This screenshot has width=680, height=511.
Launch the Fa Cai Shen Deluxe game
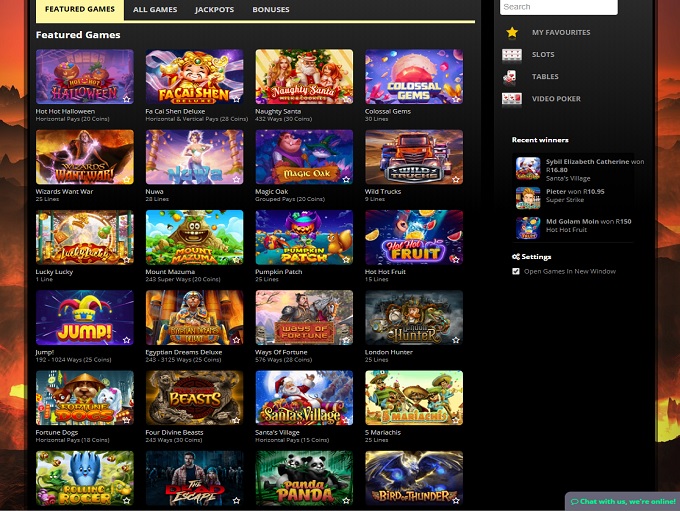[194, 77]
